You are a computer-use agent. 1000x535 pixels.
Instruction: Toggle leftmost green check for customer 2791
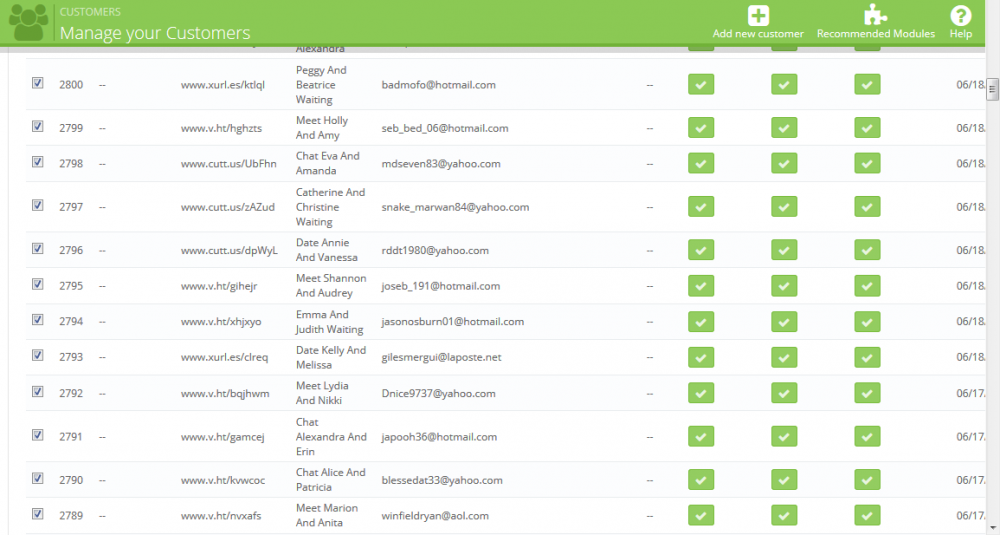[701, 436]
